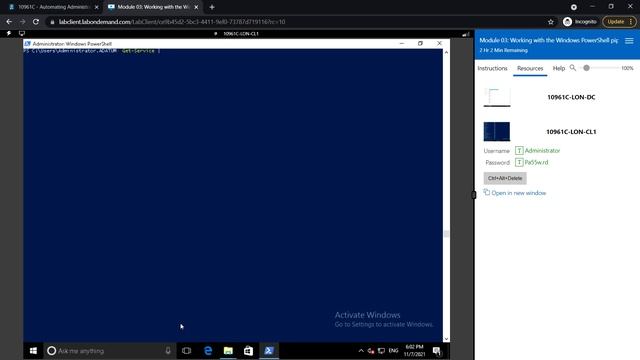Click the PowerShell prompt line Get-Service

tap(92, 51)
